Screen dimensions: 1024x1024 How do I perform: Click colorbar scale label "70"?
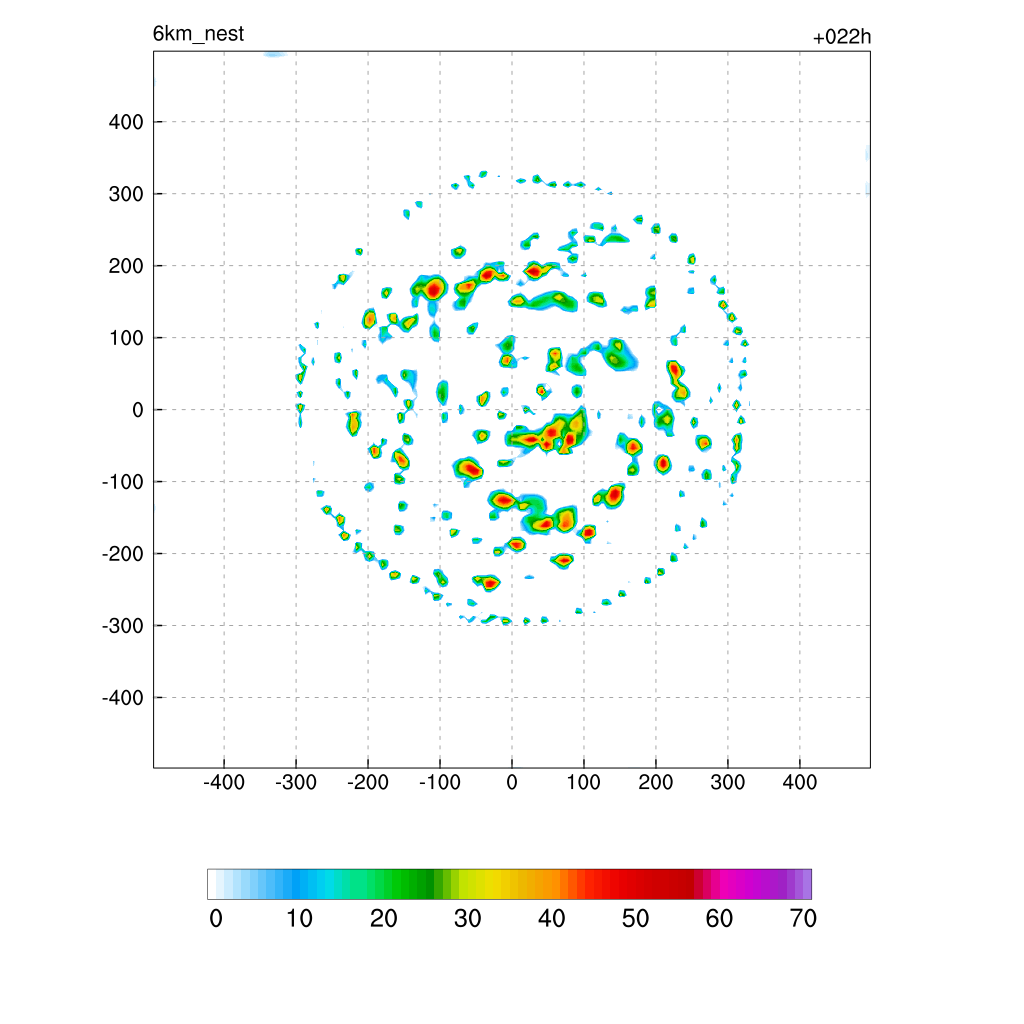(803, 918)
